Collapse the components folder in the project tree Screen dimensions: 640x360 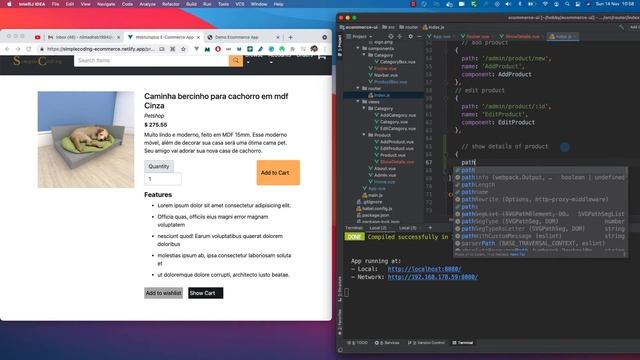click(x=358, y=48)
